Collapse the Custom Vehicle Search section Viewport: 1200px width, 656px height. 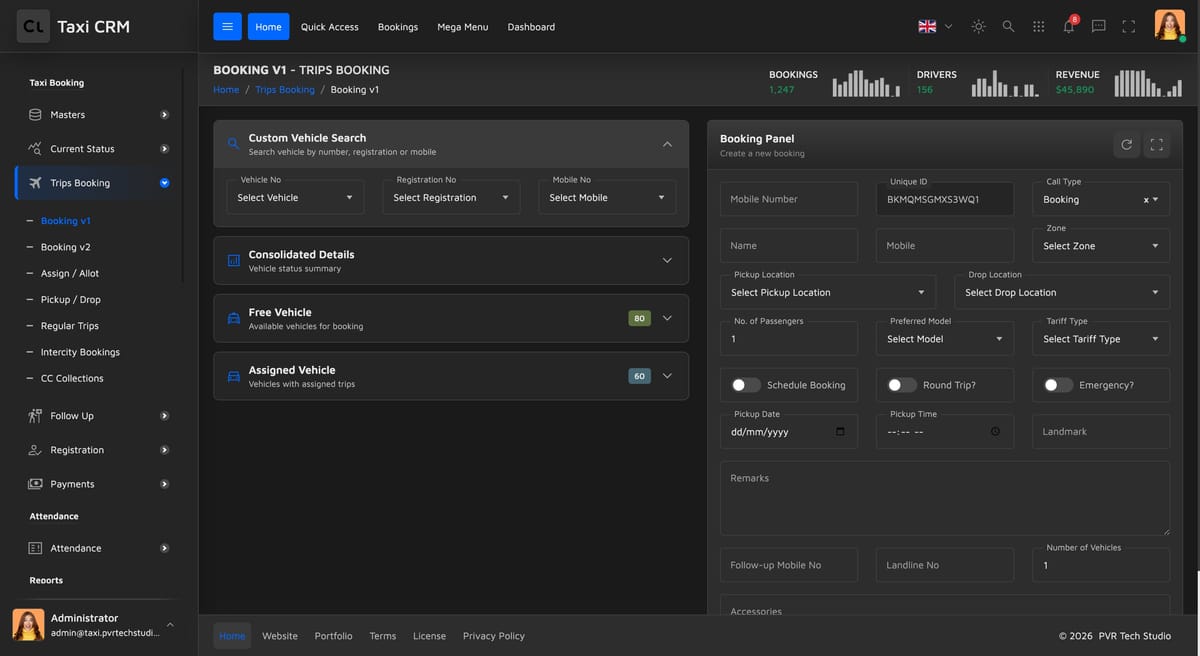[667, 144]
